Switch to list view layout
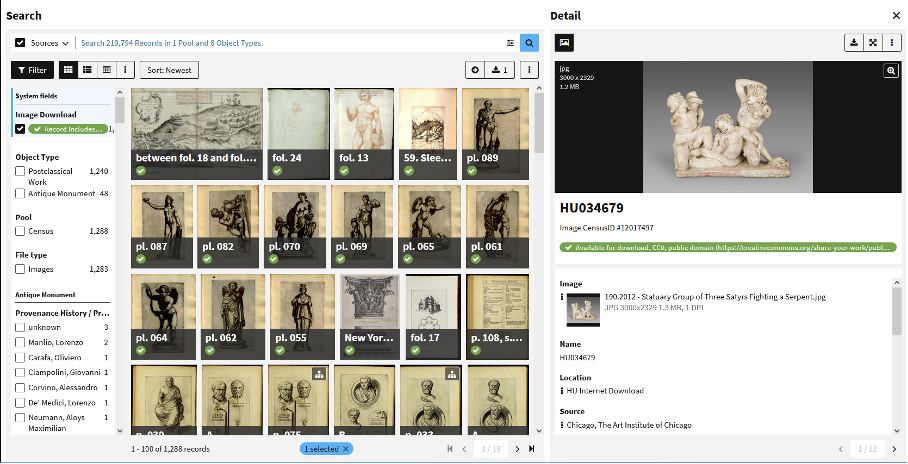 [88, 70]
